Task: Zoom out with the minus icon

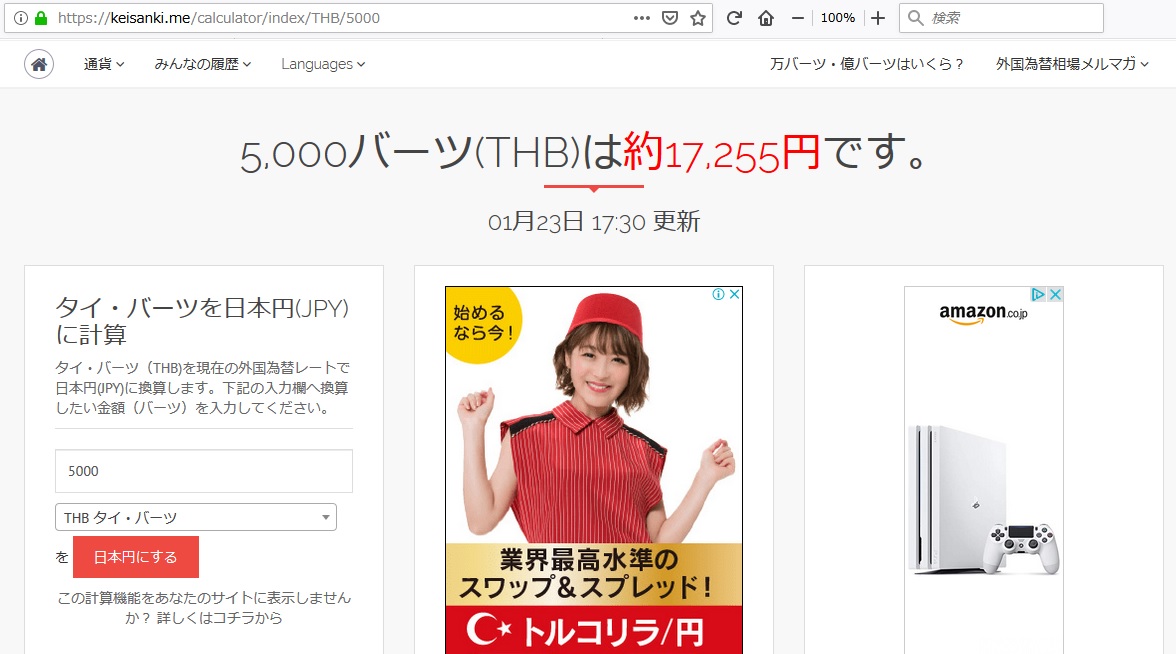Action: point(798,18)
